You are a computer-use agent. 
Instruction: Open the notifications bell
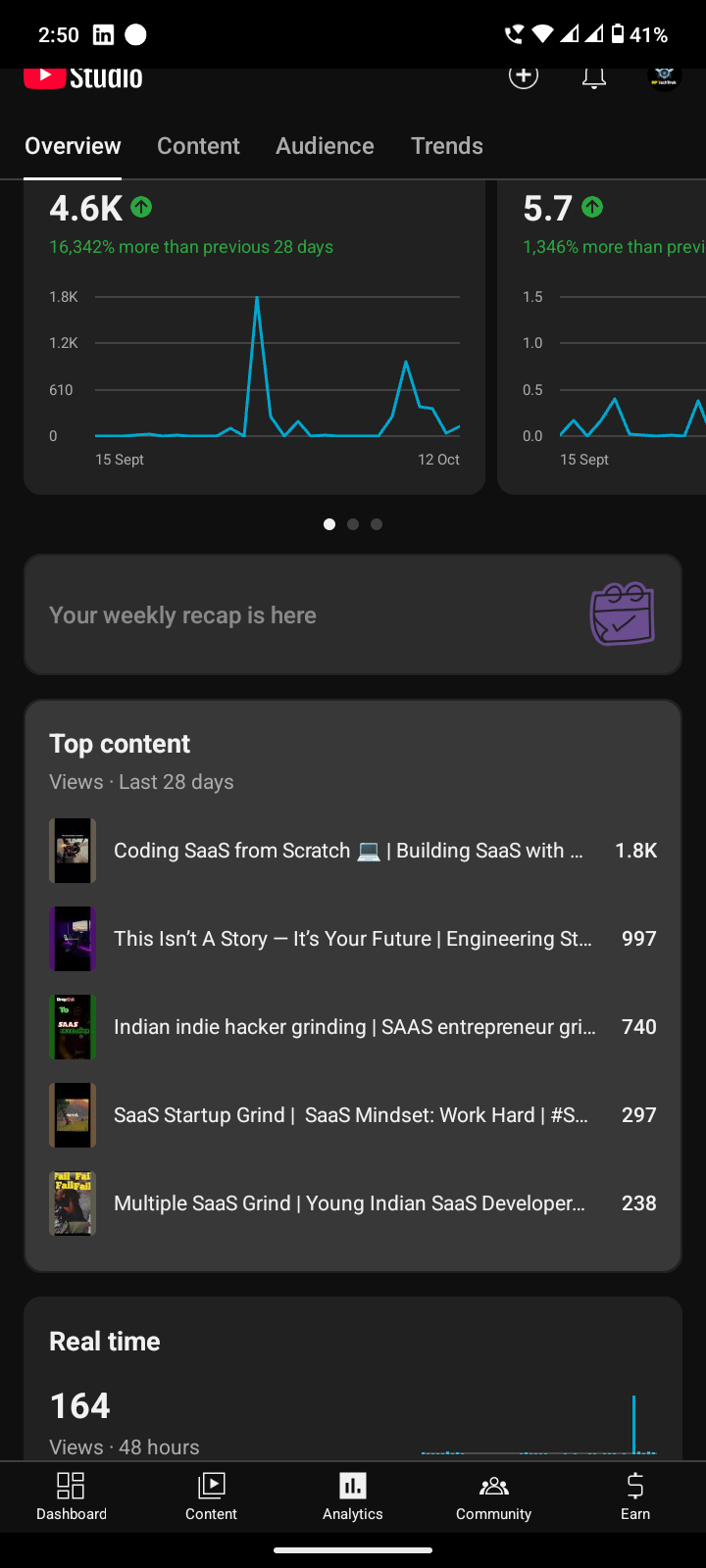(594, 76)
